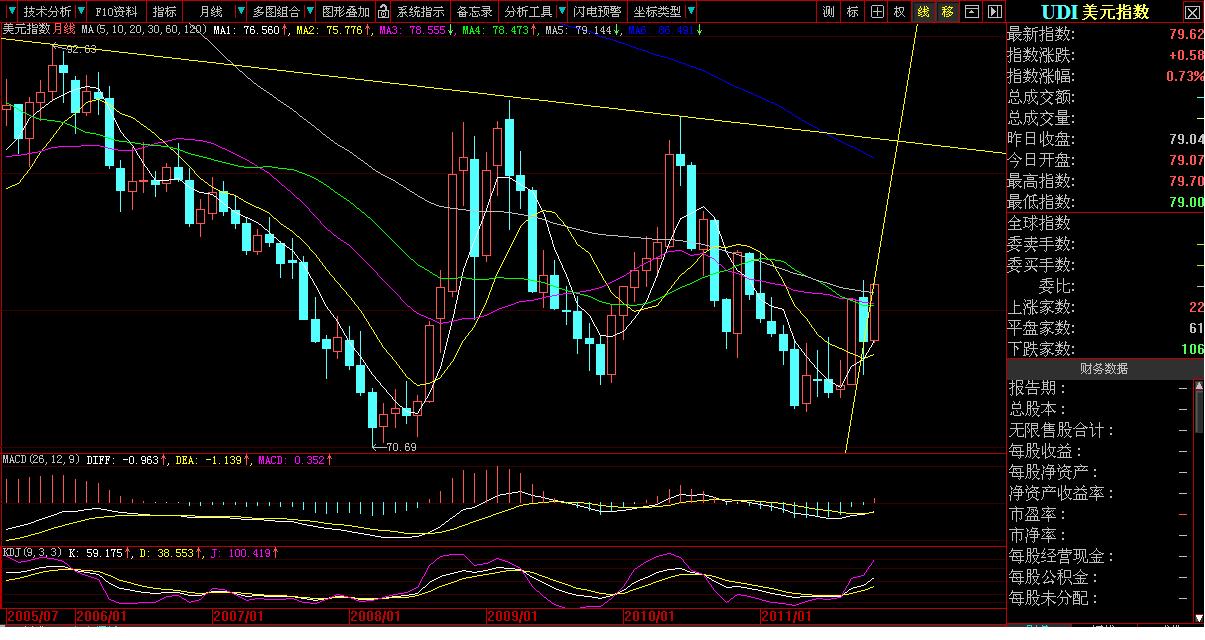
Task: Toggle the 标 marker button
Action: pyautogui.click(x=852, y=12)
